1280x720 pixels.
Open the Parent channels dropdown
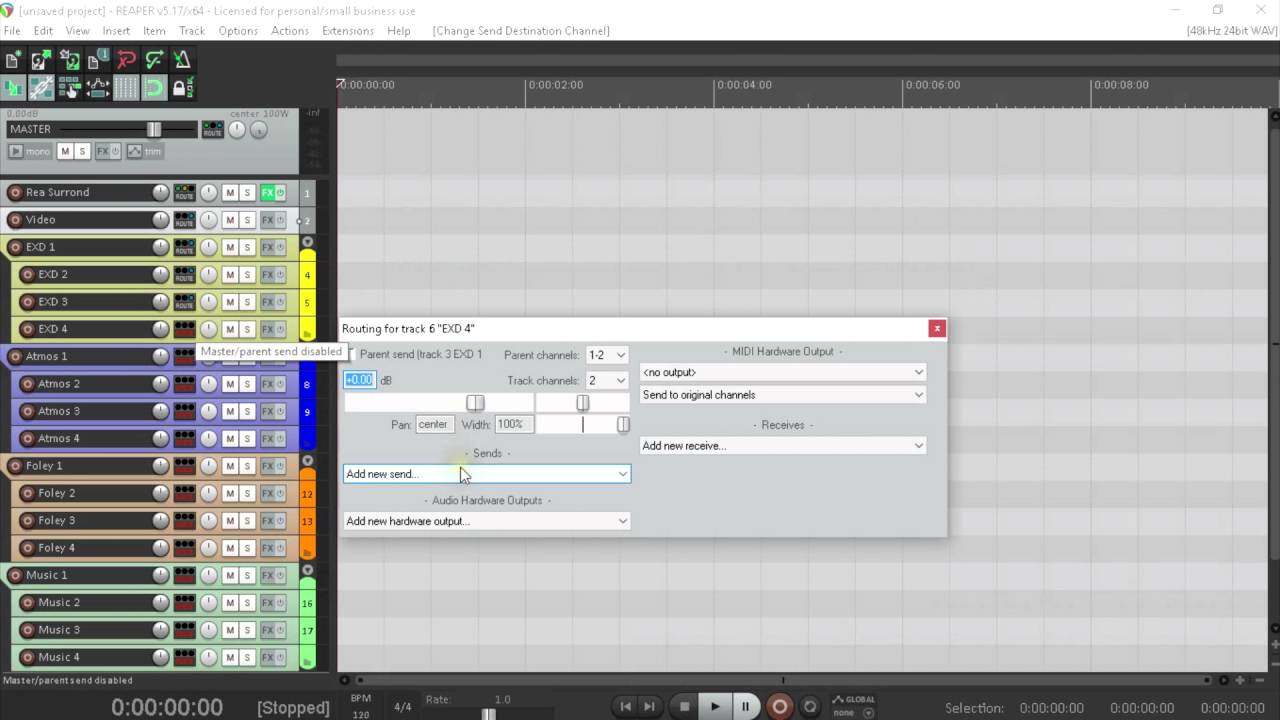pos(607,355)
